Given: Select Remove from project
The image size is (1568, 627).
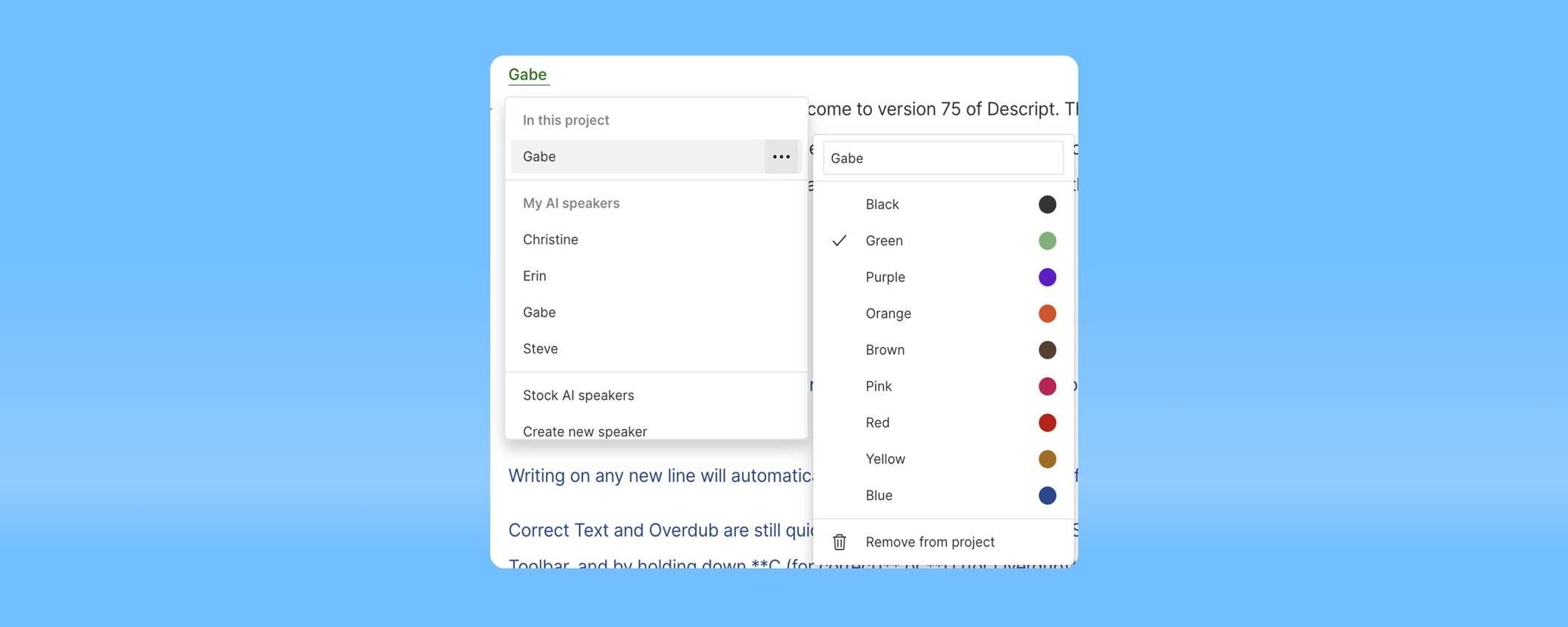Looking at the screenshot, I should [x=930, y=542].
